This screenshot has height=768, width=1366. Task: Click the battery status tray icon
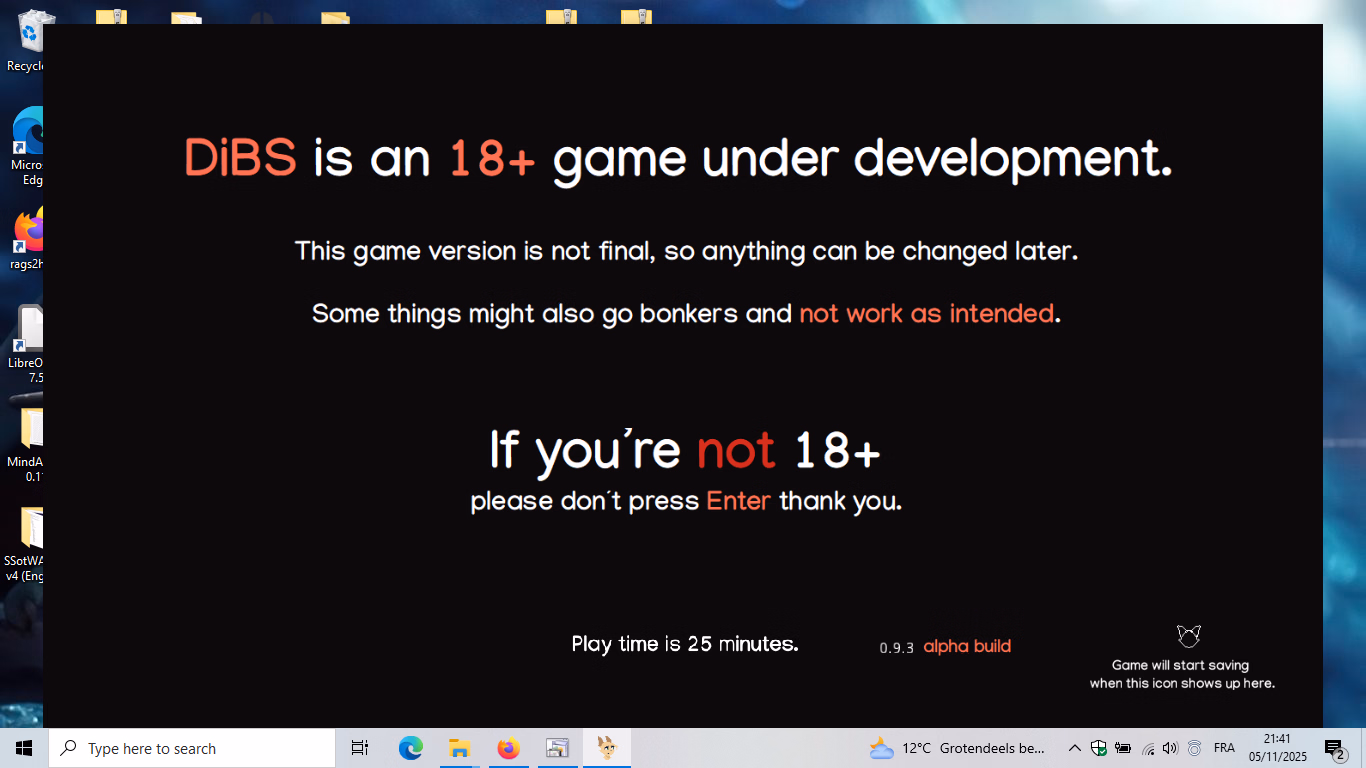(1122, 748)
